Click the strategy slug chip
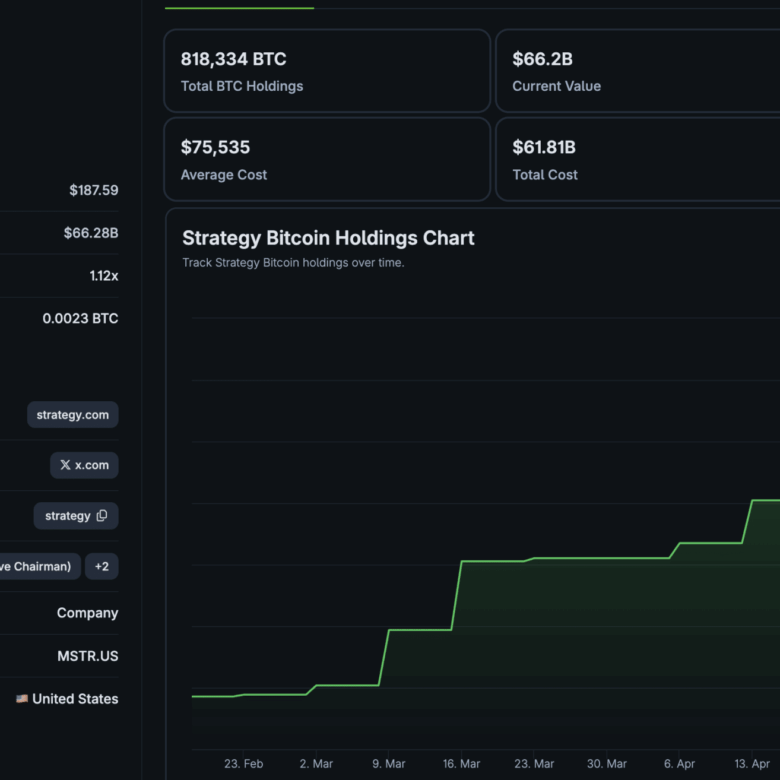Screen dimensions: 780x780 pos(76,516)
